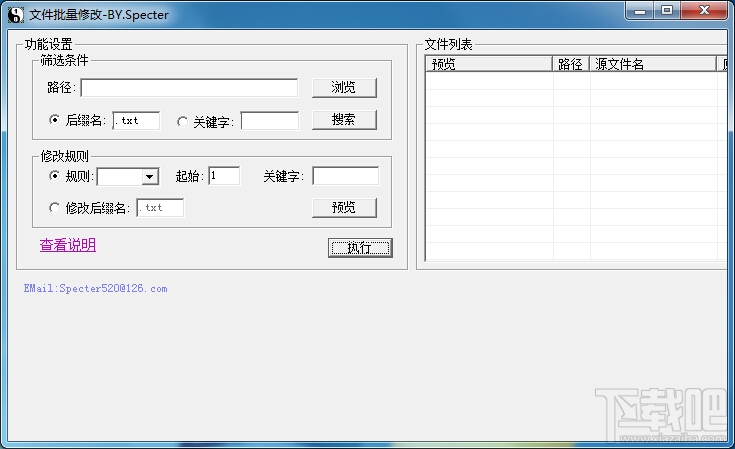Choose the 规则 radio option
The image size is (735, 449).
(x=54, y=176)
